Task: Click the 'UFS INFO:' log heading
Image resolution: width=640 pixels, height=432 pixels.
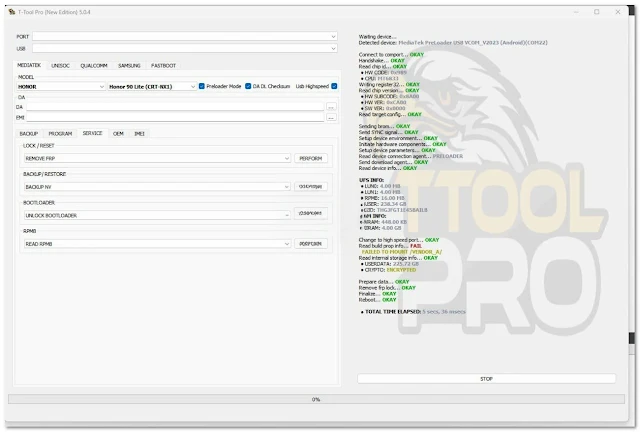Action: 371,180
